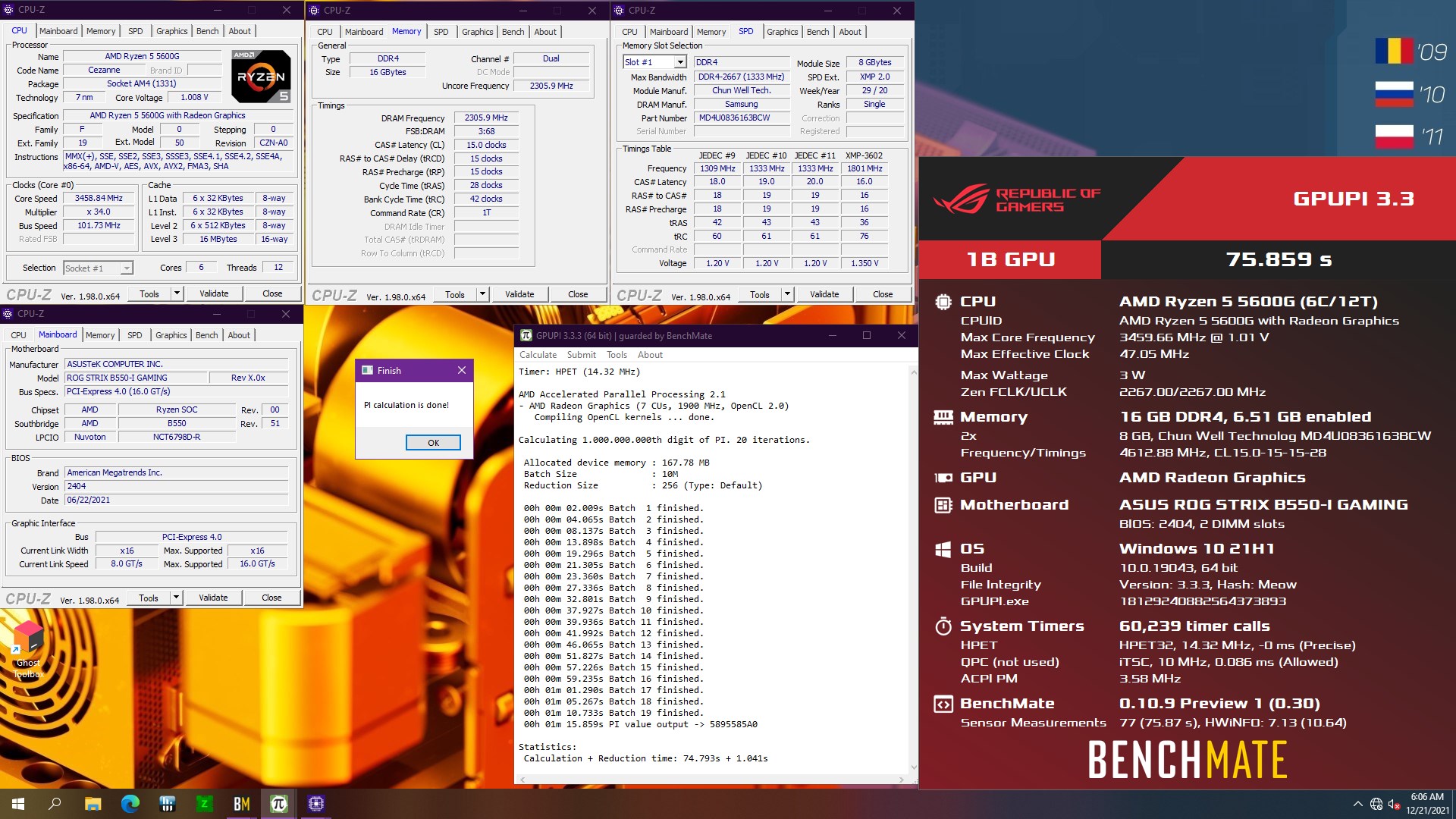Click Validate in the Mainboard window
The image size is (1456, 819).
[x=213, y=598]
